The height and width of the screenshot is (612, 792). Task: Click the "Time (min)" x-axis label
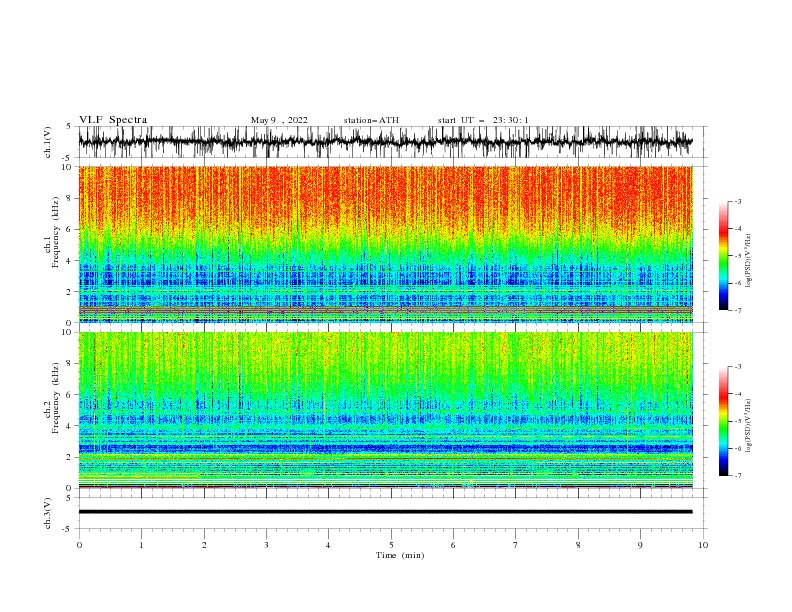pos(400,555)
